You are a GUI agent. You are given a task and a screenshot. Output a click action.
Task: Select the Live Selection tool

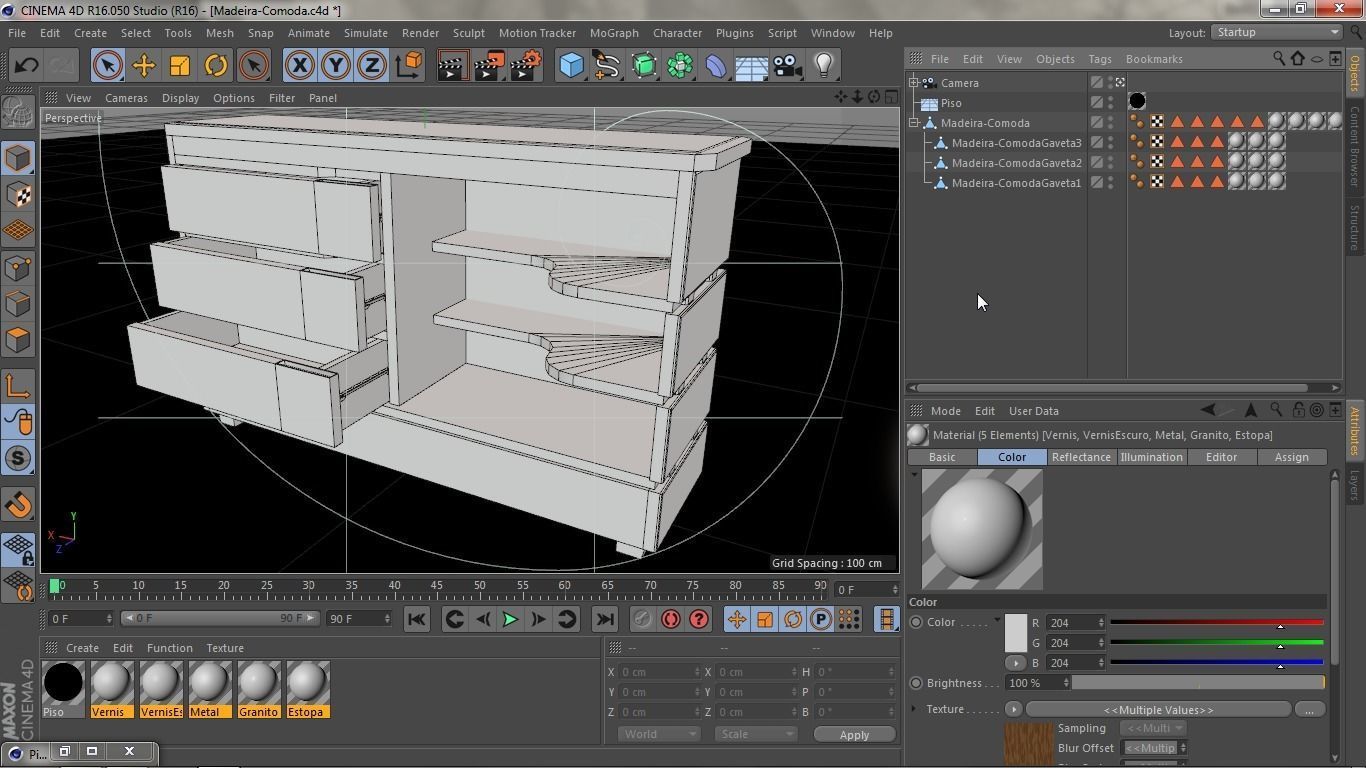click(x=107, y=66)
